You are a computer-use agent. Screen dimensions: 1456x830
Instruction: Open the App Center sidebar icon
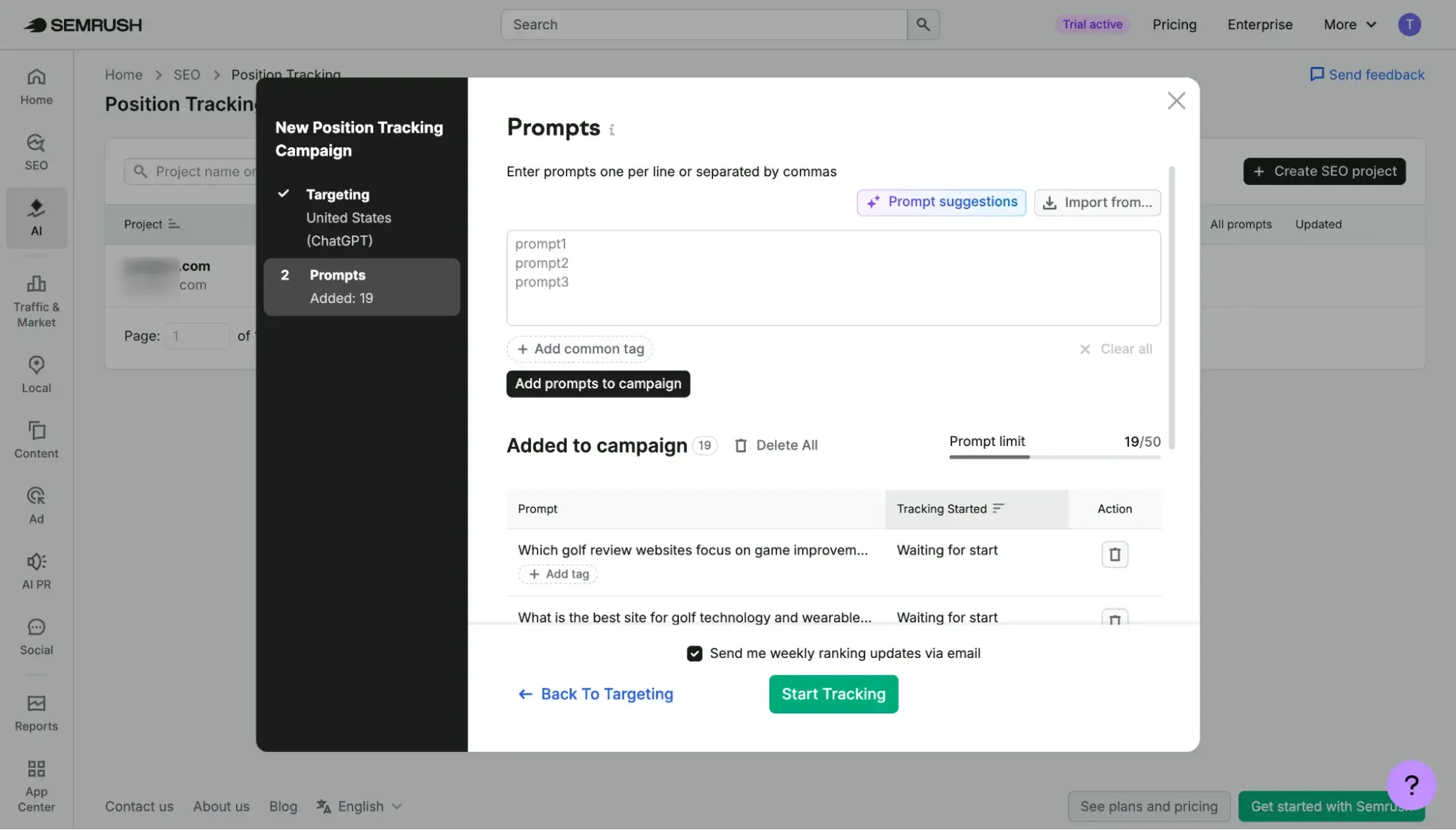coord(36,786)
